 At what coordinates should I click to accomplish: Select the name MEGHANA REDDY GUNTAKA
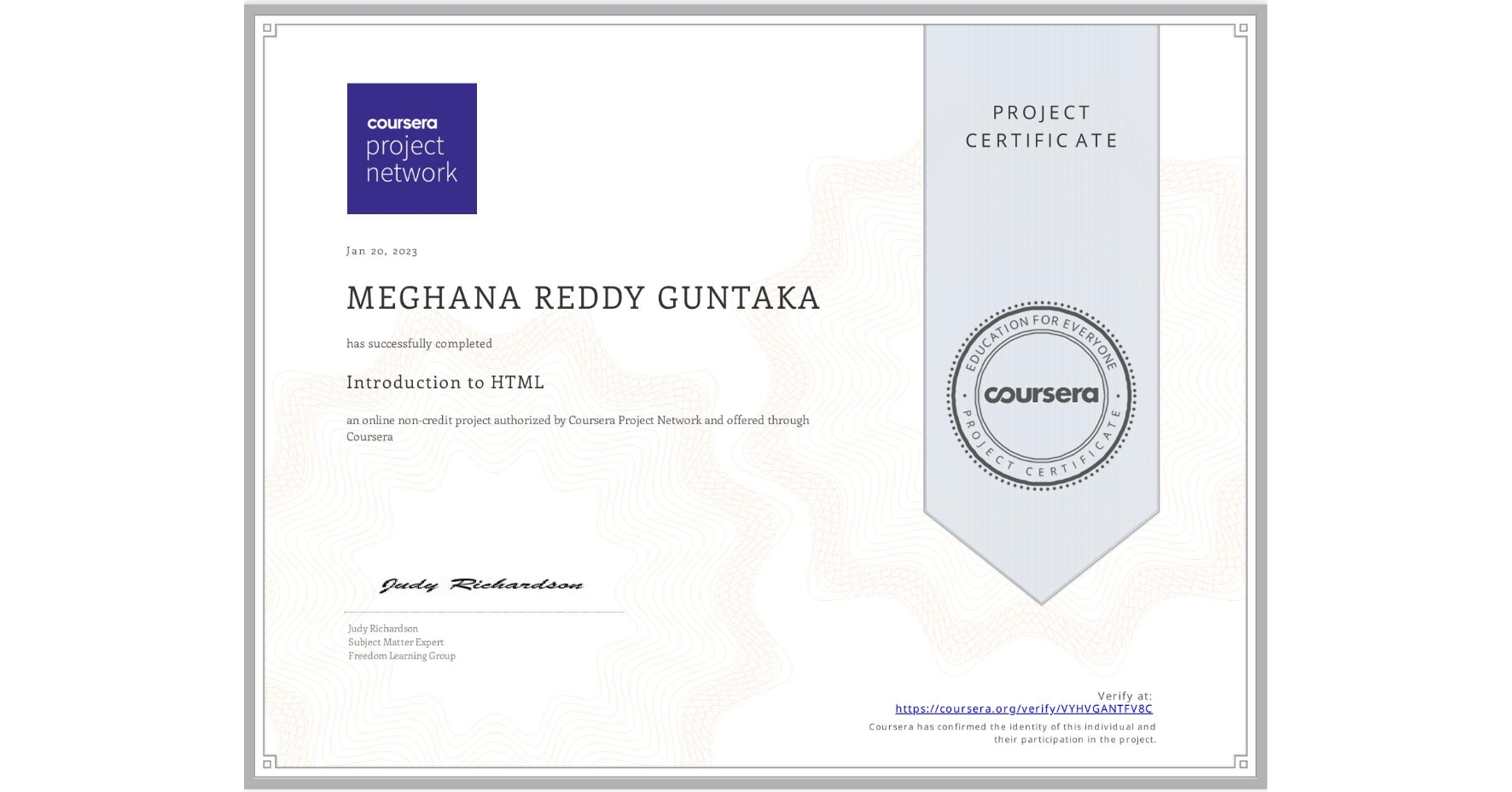pos(584,298)
